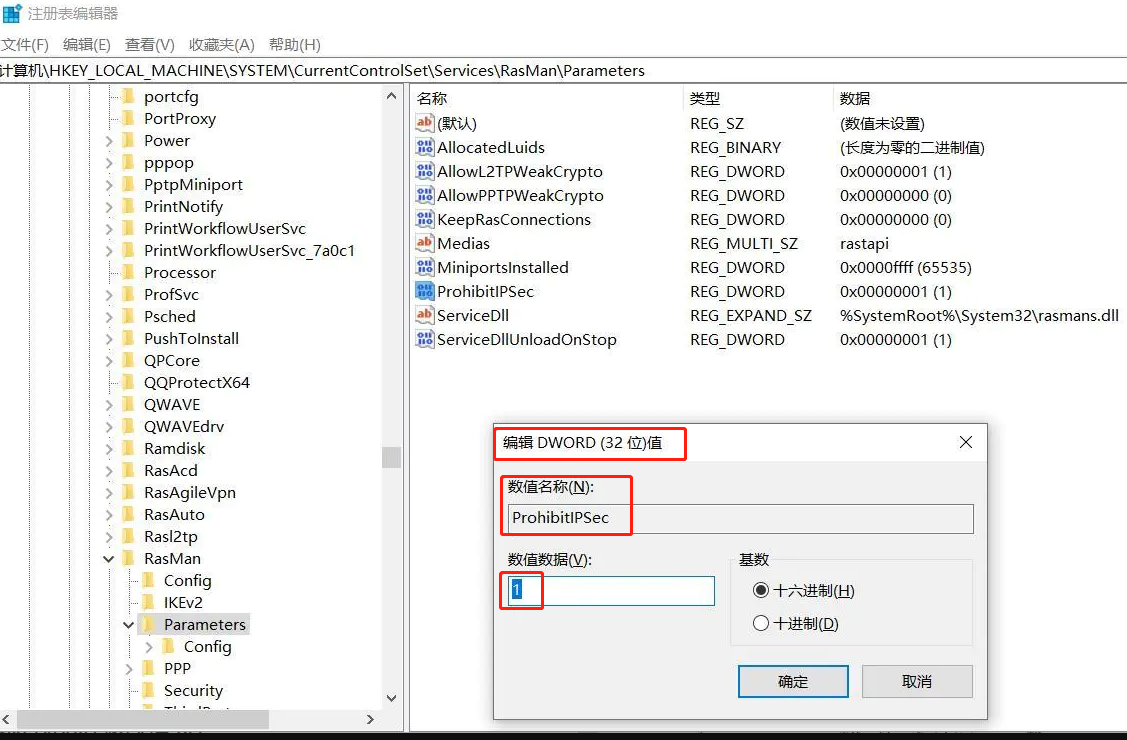Screen dimensions: 1127x740
Task: Click the ProhibitIPSec DWORD value icon
Action: [x=425, y=292]
